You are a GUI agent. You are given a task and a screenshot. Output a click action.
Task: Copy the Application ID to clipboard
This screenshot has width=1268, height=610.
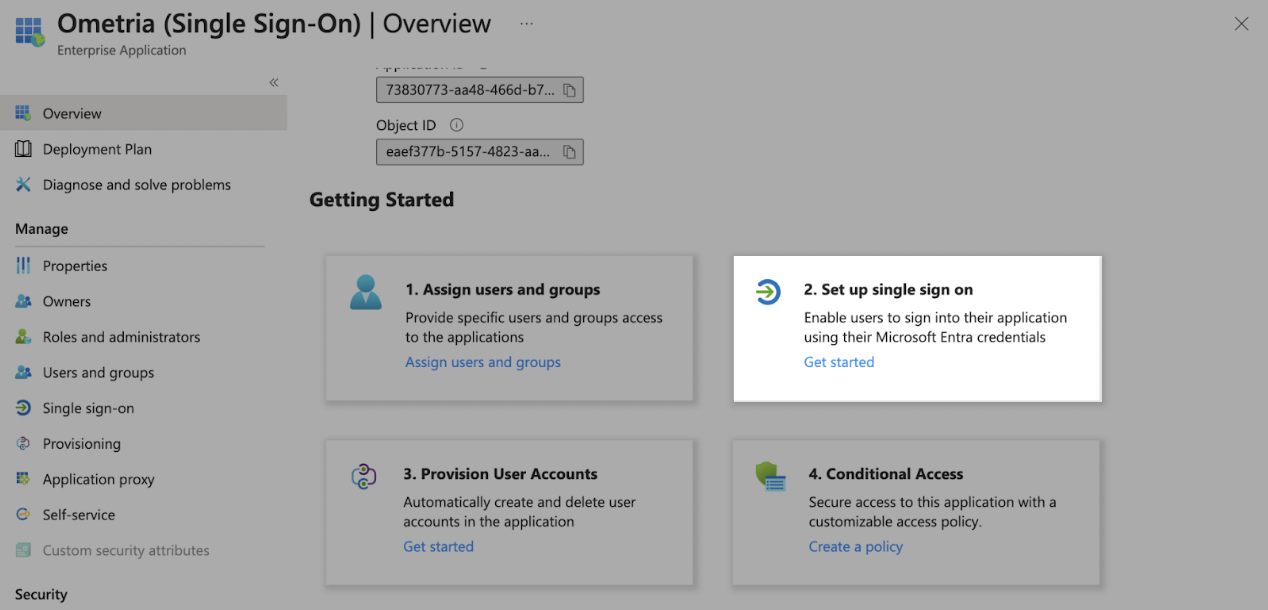point(569,90)
